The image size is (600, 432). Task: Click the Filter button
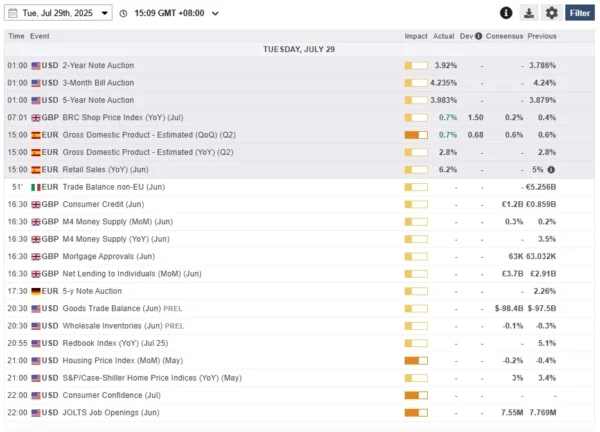579,13
